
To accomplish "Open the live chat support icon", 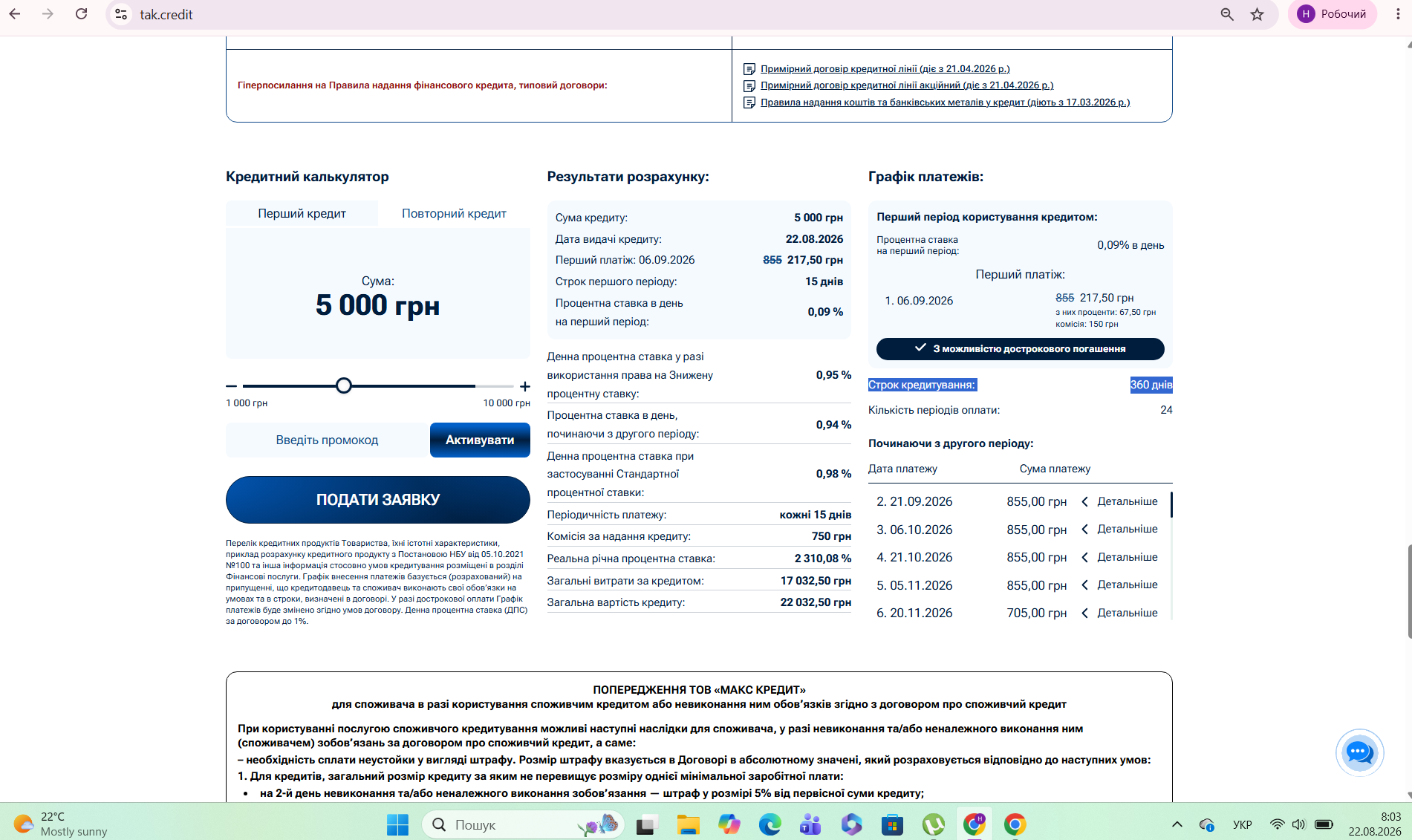I will pos(1359,752).
